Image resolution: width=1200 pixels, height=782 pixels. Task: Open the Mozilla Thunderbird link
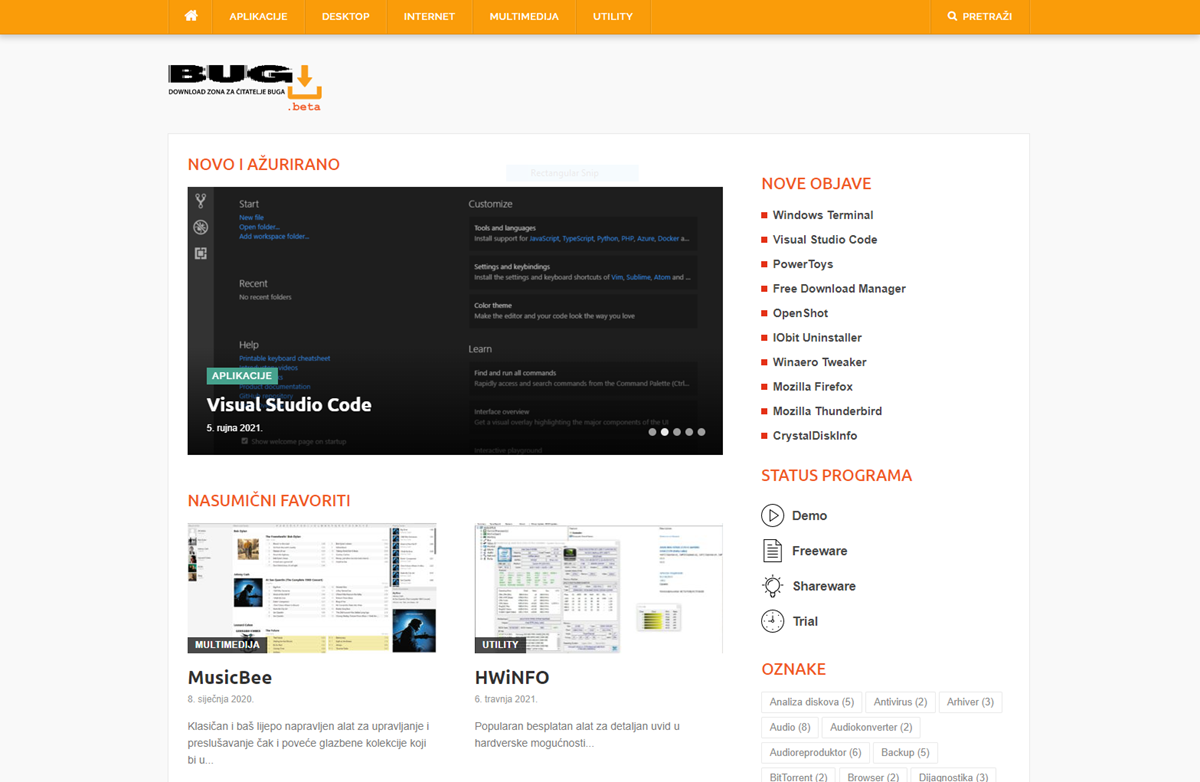[x=827, y=411]
